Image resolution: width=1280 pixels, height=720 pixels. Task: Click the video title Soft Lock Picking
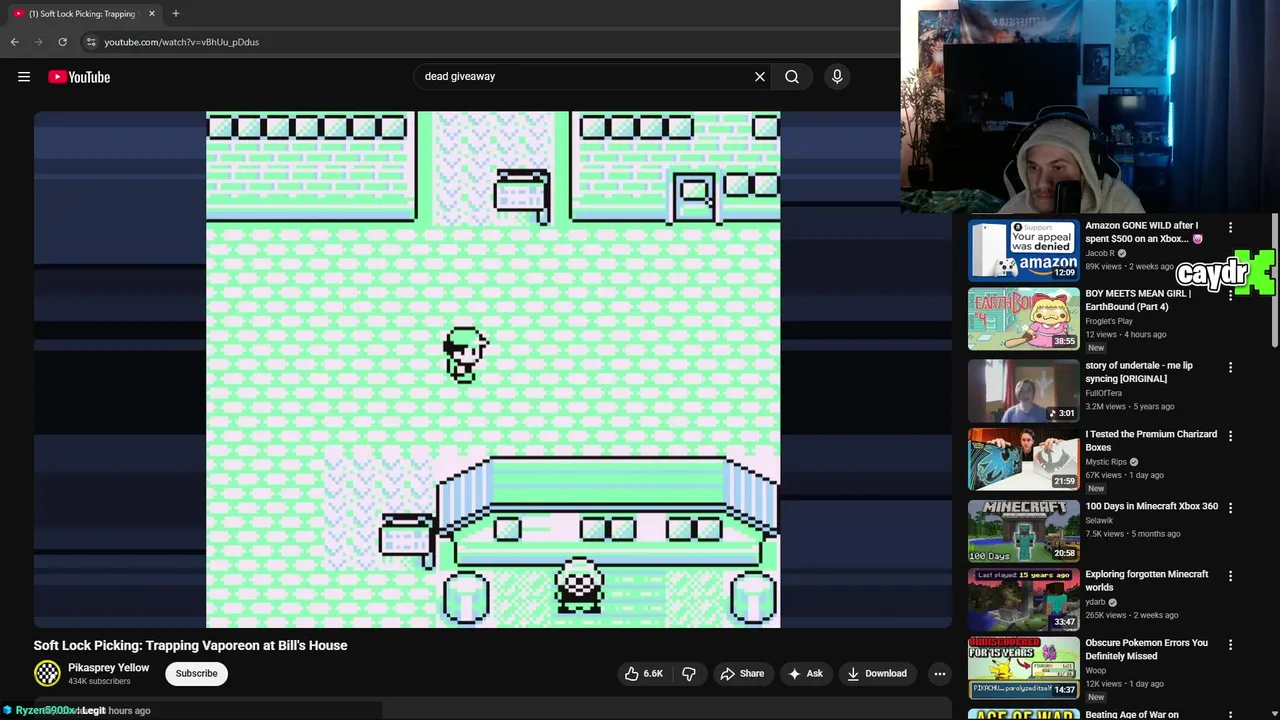[191, 645]
